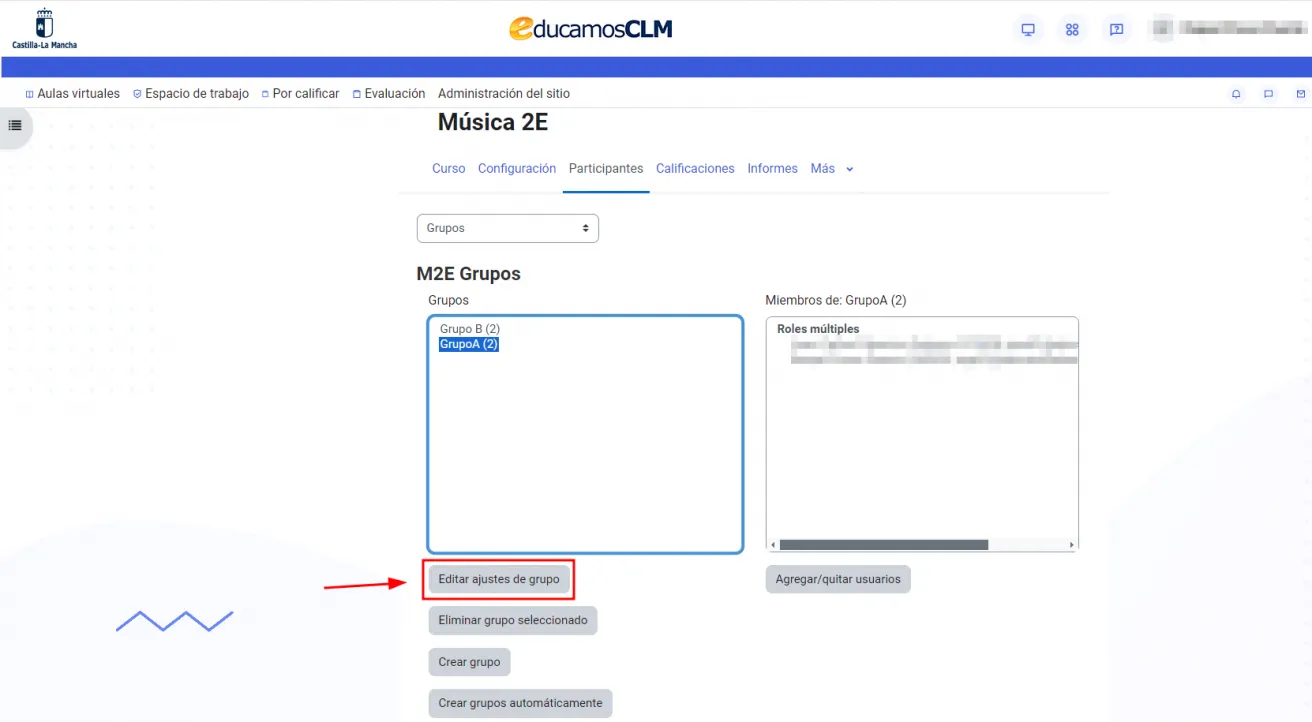This screenshot has width=1312, height=722.
Task: Open the four-circle apps grid icon
Action: 1072,30
